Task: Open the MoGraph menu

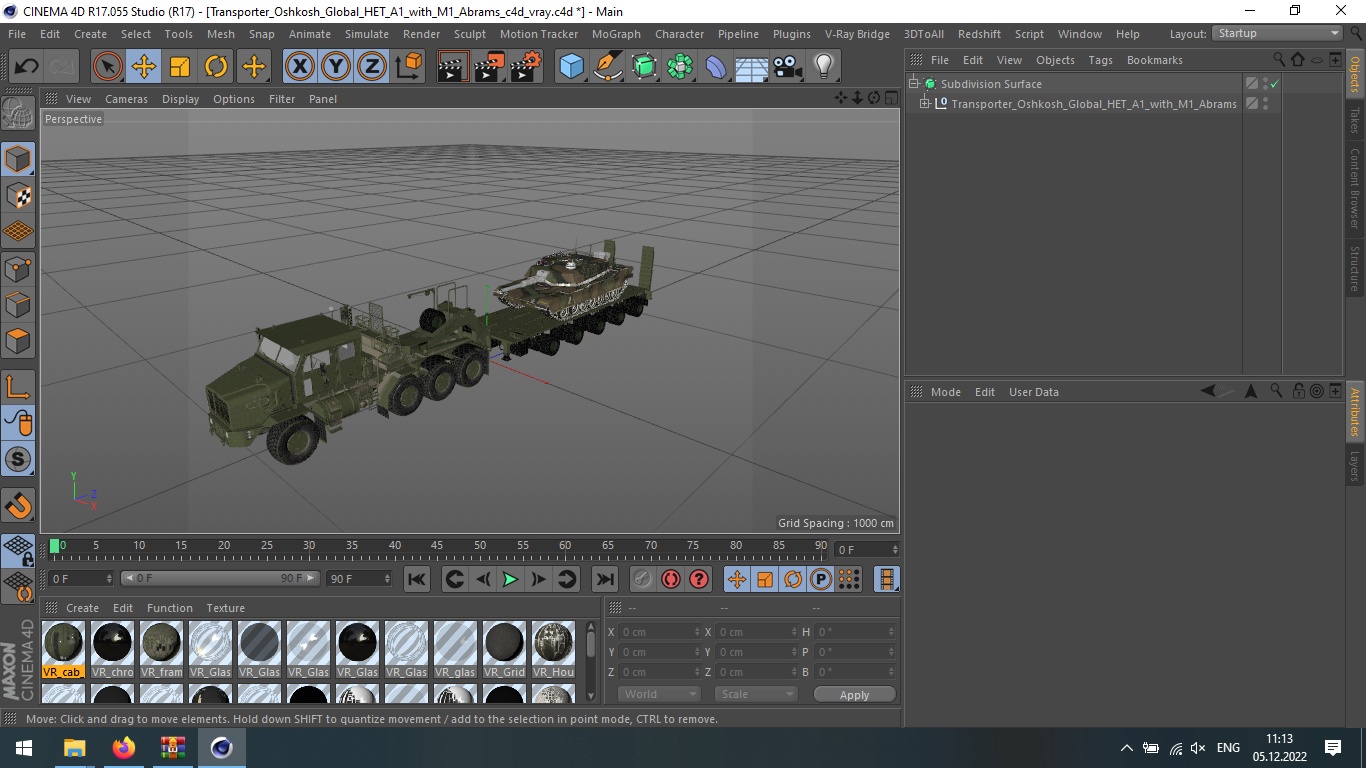Action: [616, 34]
